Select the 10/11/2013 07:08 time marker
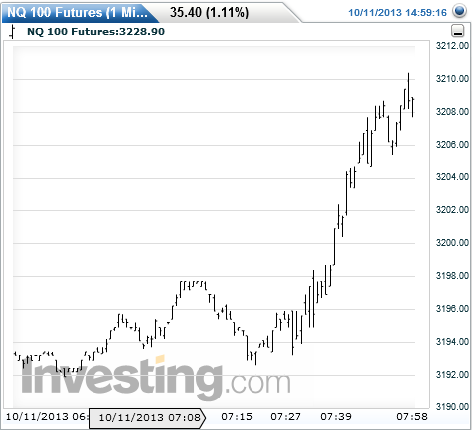Viewport: 472px width, 430px height. click(148, 418)
